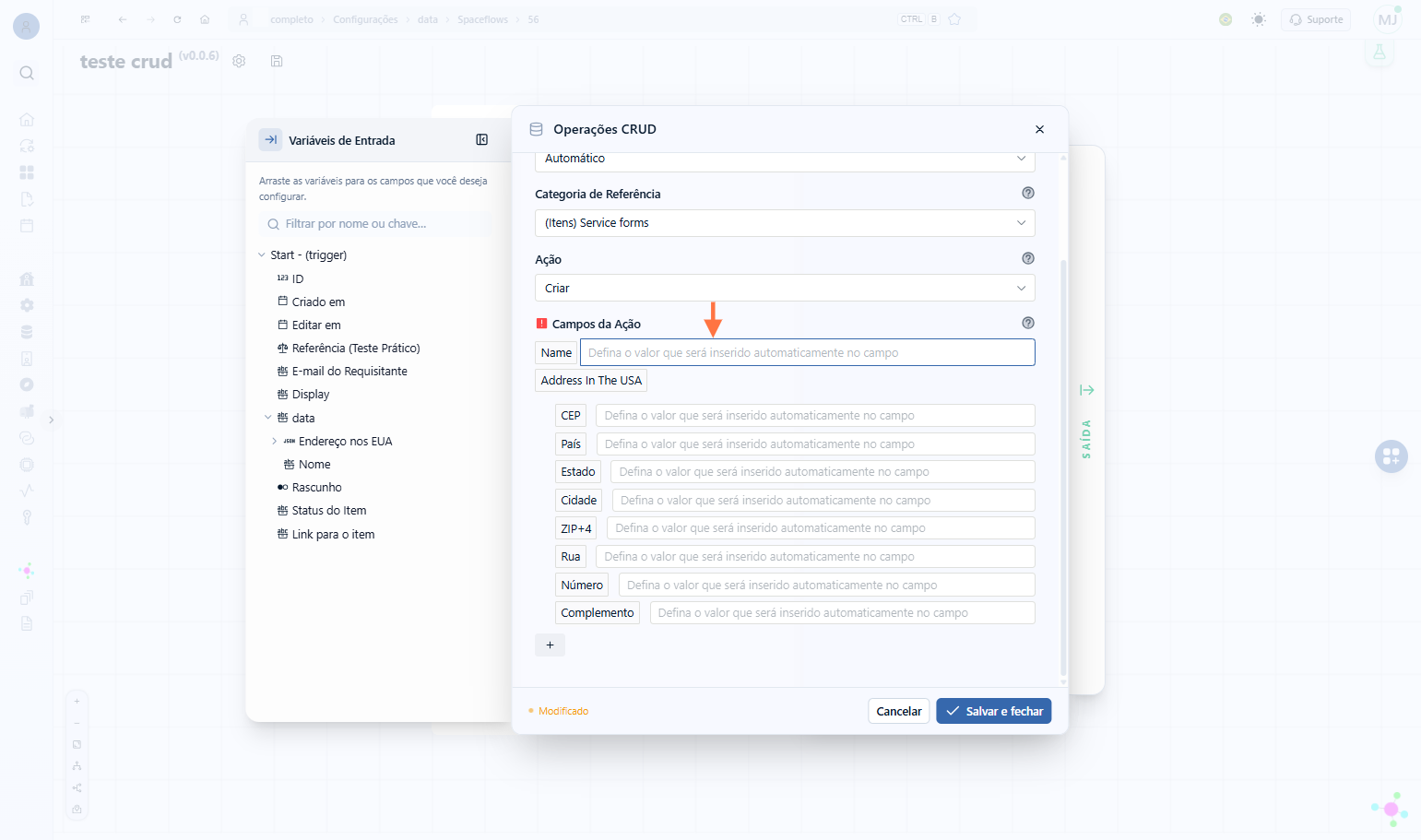Open the Automático dropdown
The height and width of the screenshot is (840, 1421).
tap(785, 160)
